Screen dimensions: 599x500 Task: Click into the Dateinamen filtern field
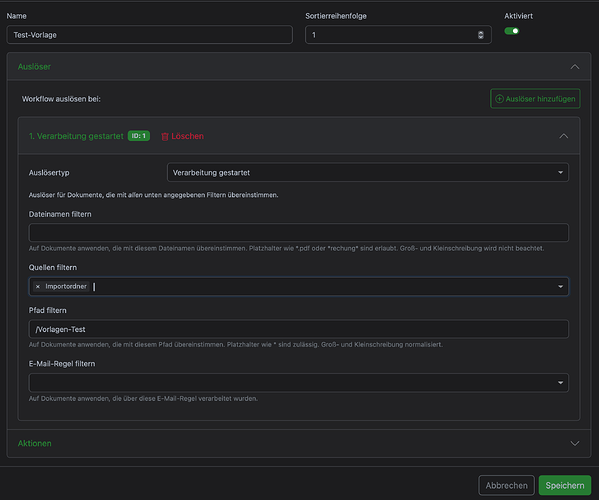(x=298, y=233)
